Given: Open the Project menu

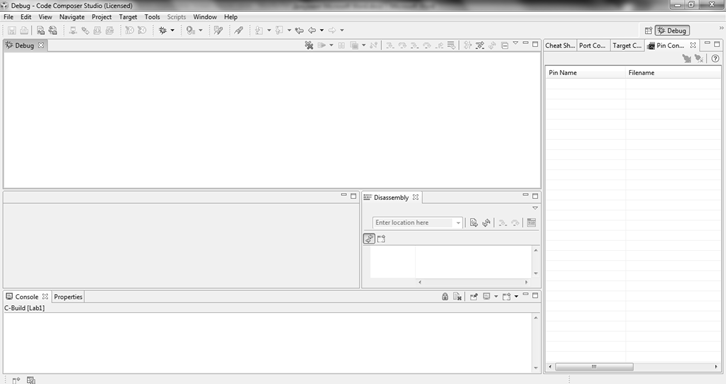Looking at the screenshot, I should coord(101,17).
